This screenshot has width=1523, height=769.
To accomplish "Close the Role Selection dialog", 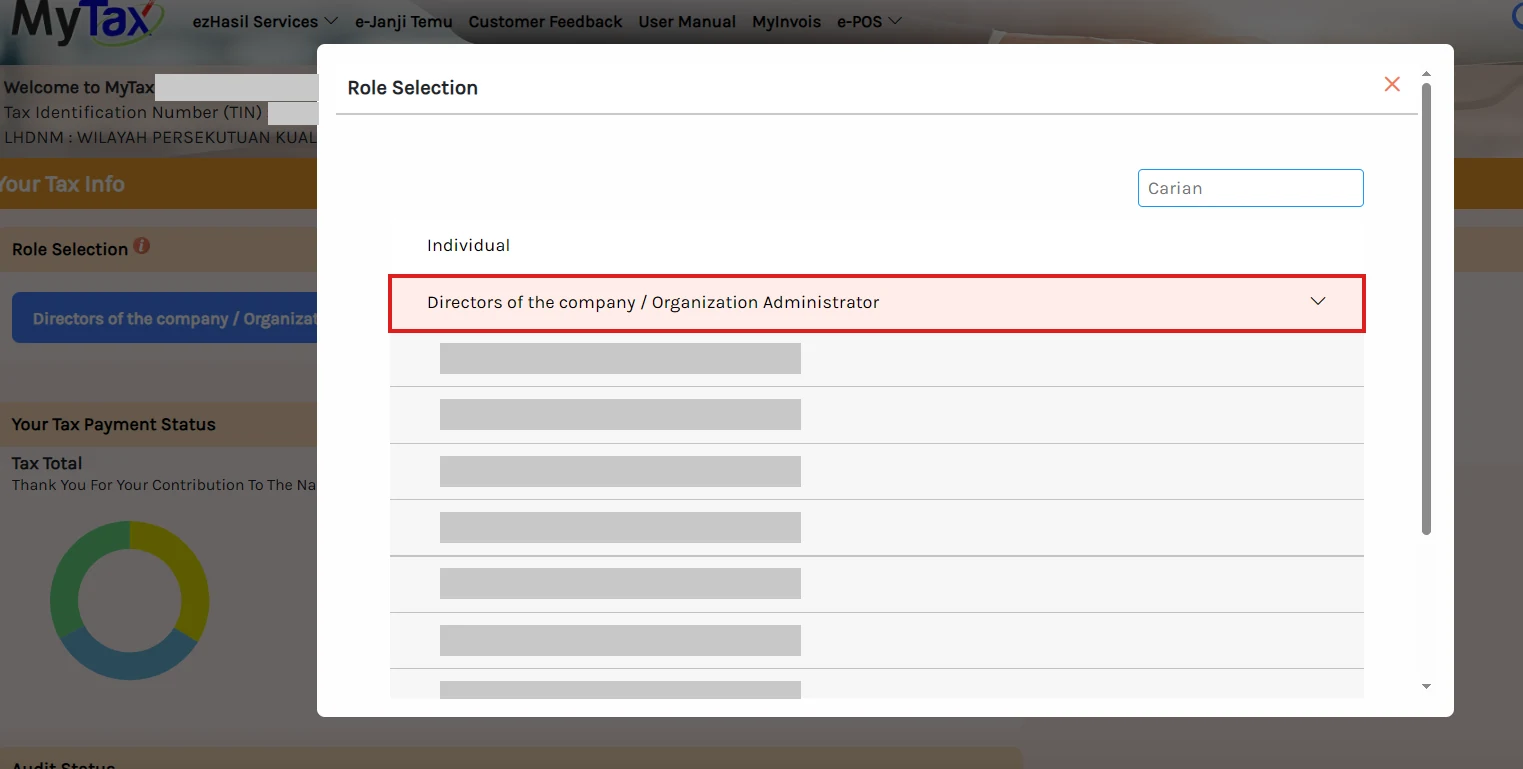I will 1392,85.
